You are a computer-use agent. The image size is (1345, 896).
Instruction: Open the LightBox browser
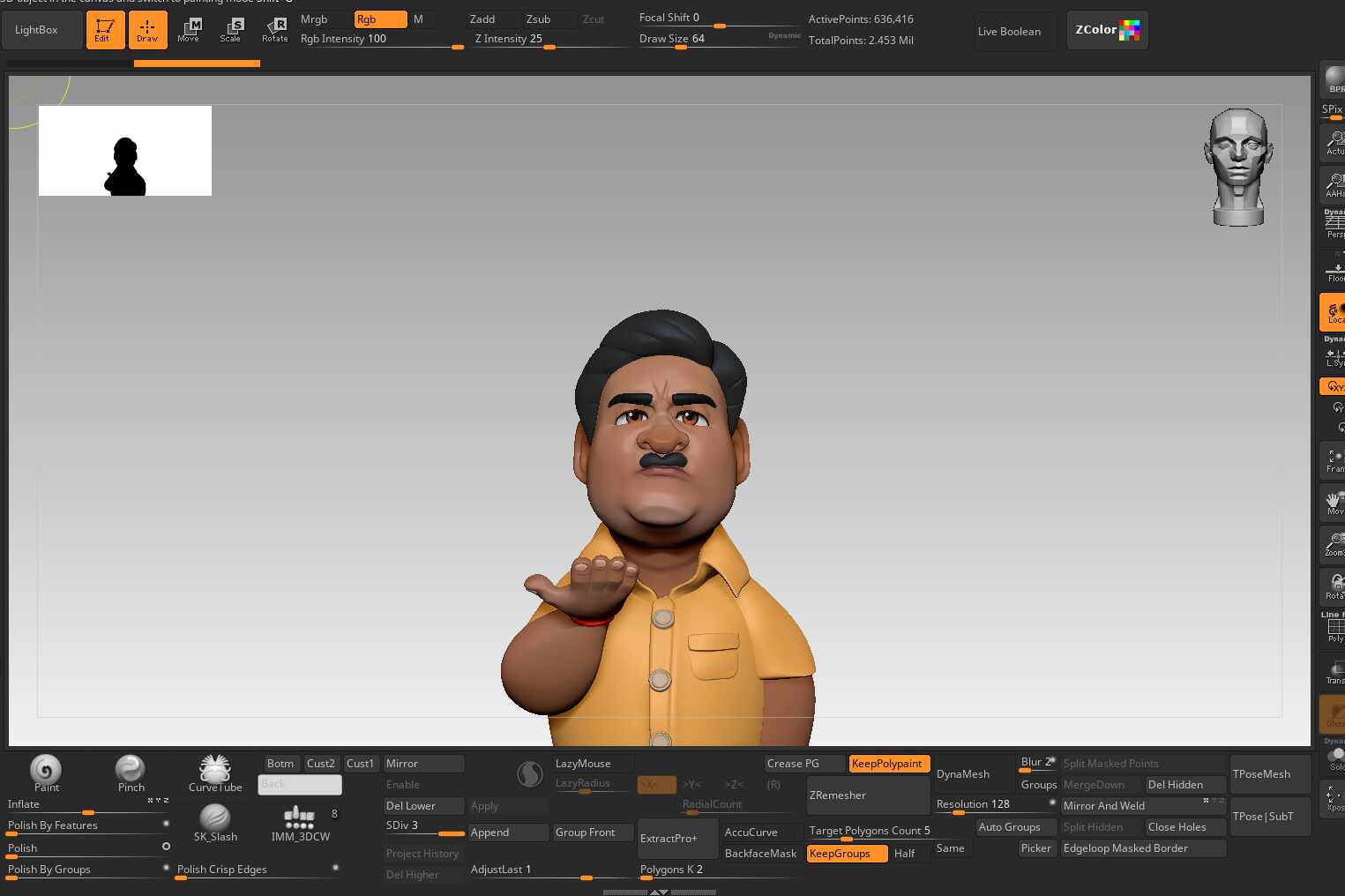click(36, 30)
